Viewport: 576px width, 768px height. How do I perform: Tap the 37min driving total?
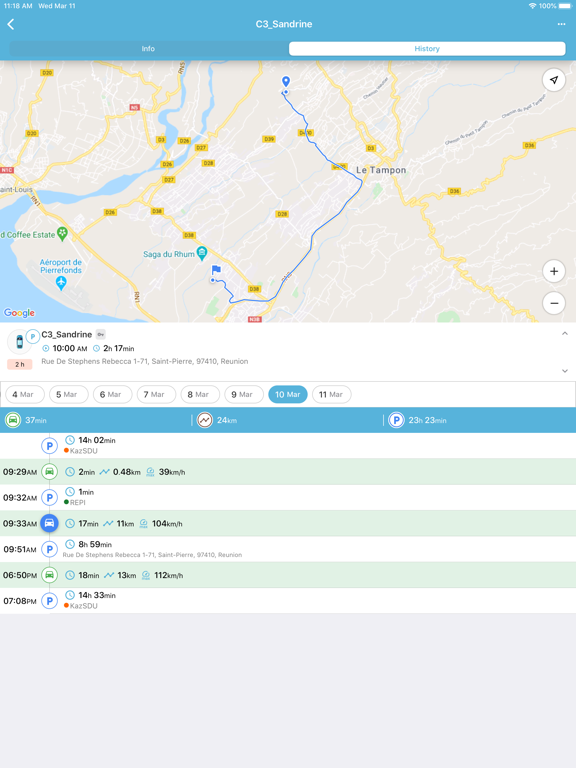36,420
